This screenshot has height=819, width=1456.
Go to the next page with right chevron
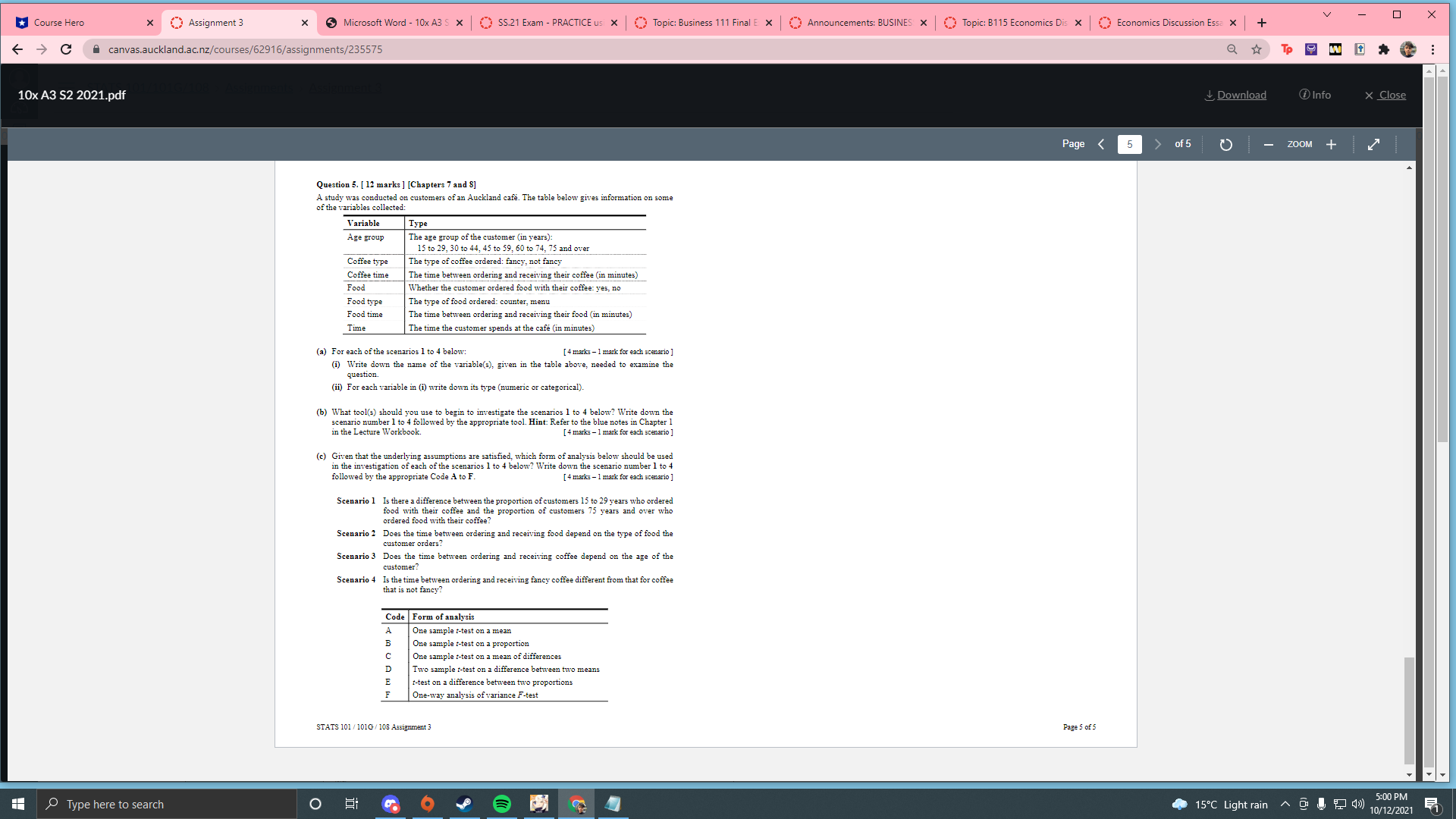click(1158, 144)
